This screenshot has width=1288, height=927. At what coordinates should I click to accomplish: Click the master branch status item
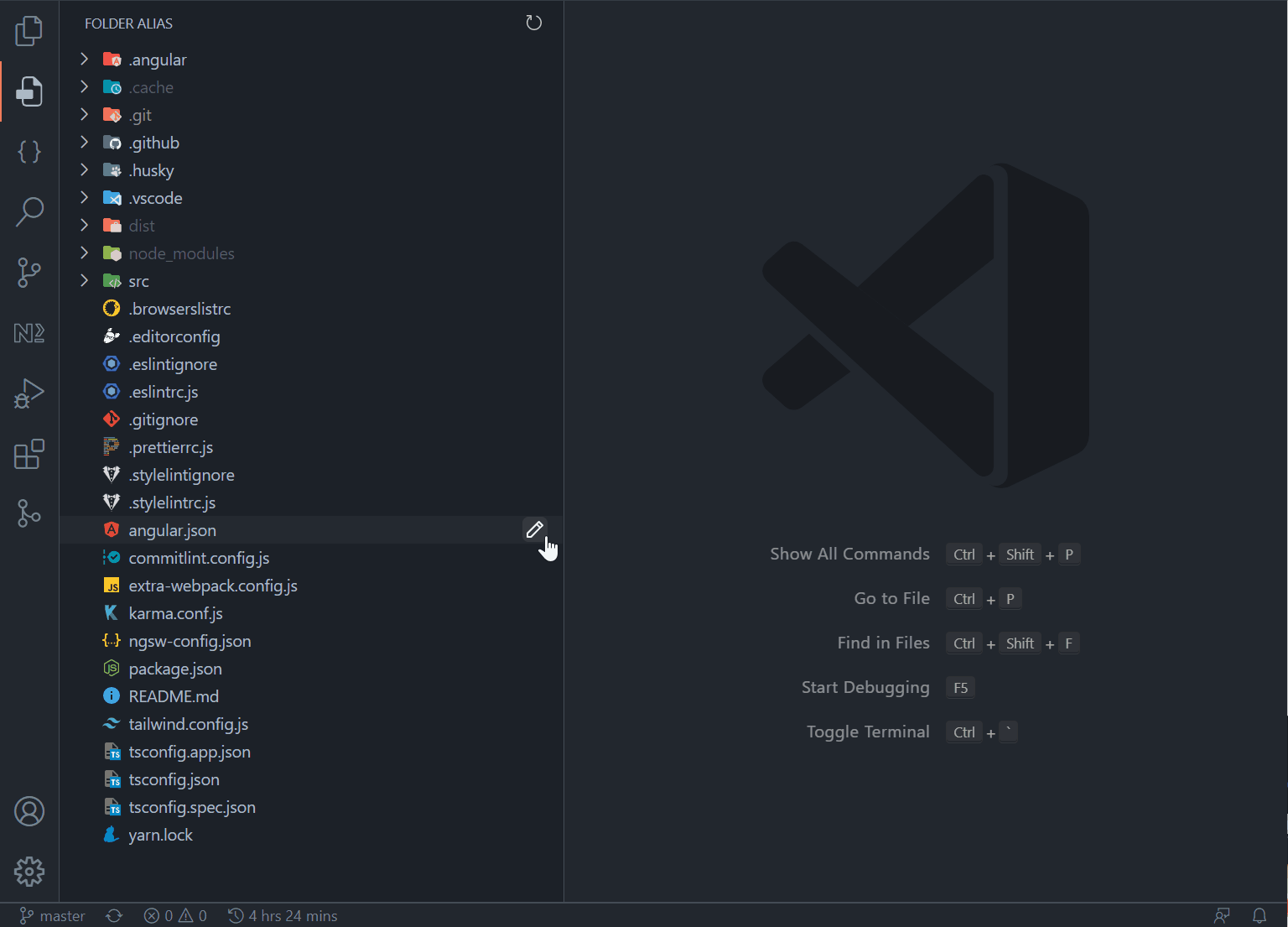52,915
